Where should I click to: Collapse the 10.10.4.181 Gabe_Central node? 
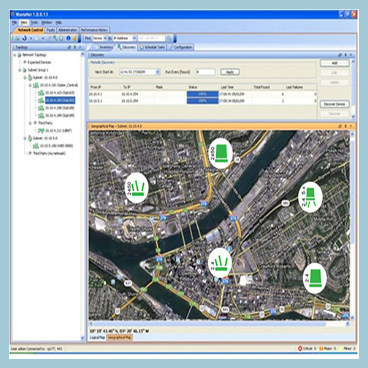(30, 85)
